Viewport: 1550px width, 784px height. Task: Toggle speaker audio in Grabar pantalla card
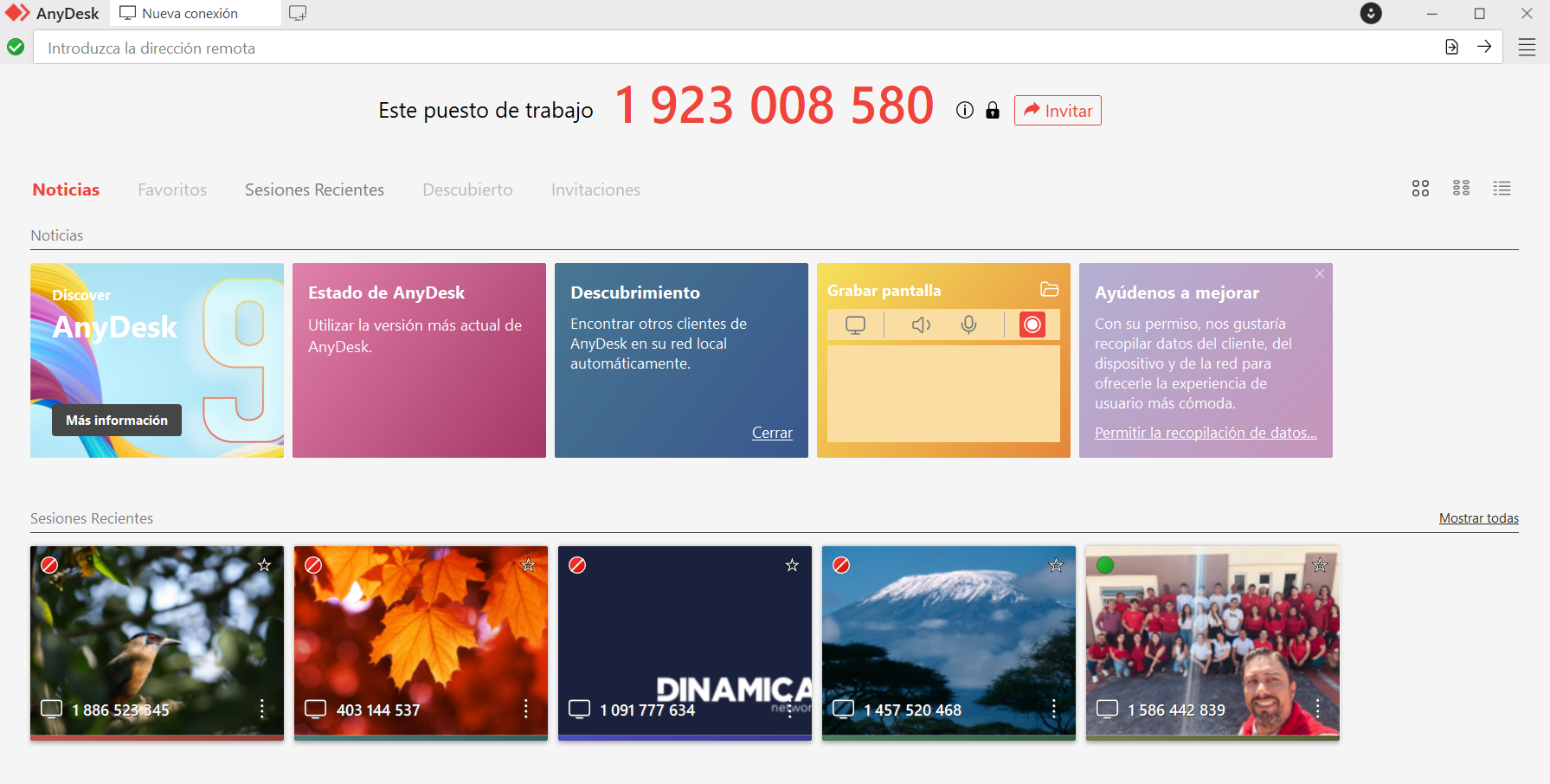[x=921, y=325]
